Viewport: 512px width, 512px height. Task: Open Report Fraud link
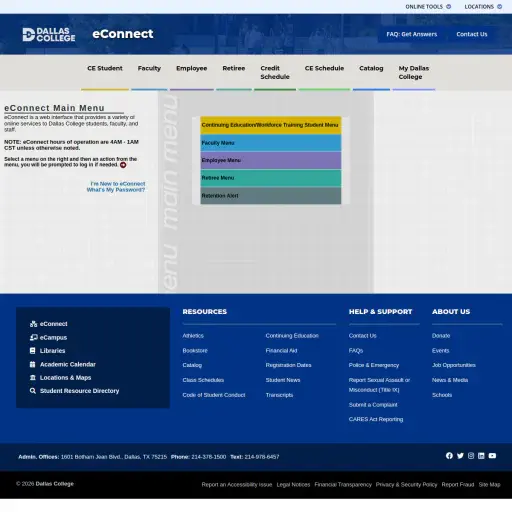(458, 485)
